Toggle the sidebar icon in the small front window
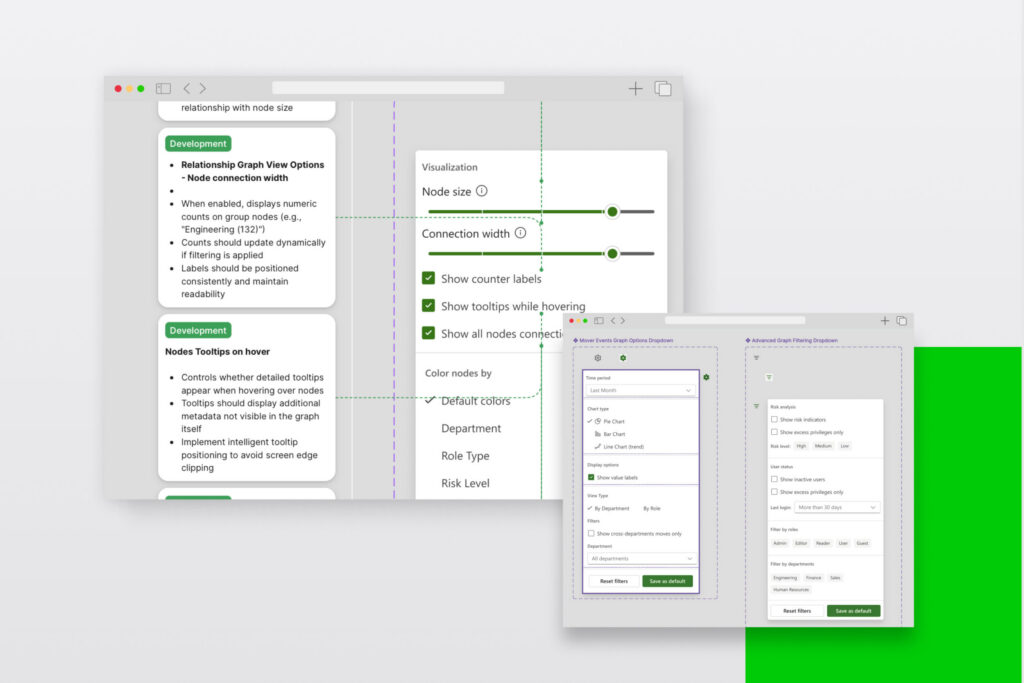This screenshot has width=1024, height=683. (x=599, y=321)
